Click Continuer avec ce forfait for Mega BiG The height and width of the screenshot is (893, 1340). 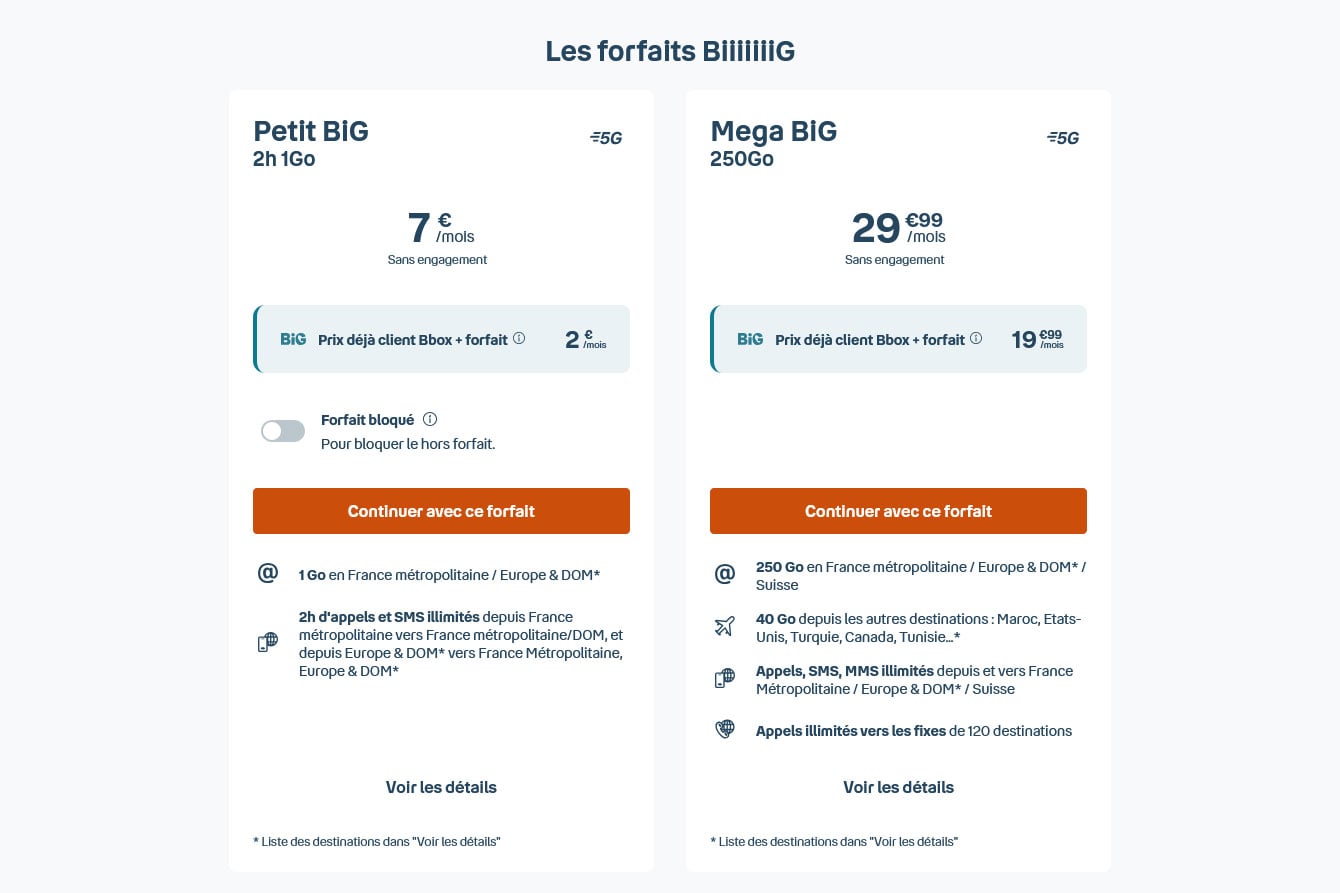tap(897, 511)
